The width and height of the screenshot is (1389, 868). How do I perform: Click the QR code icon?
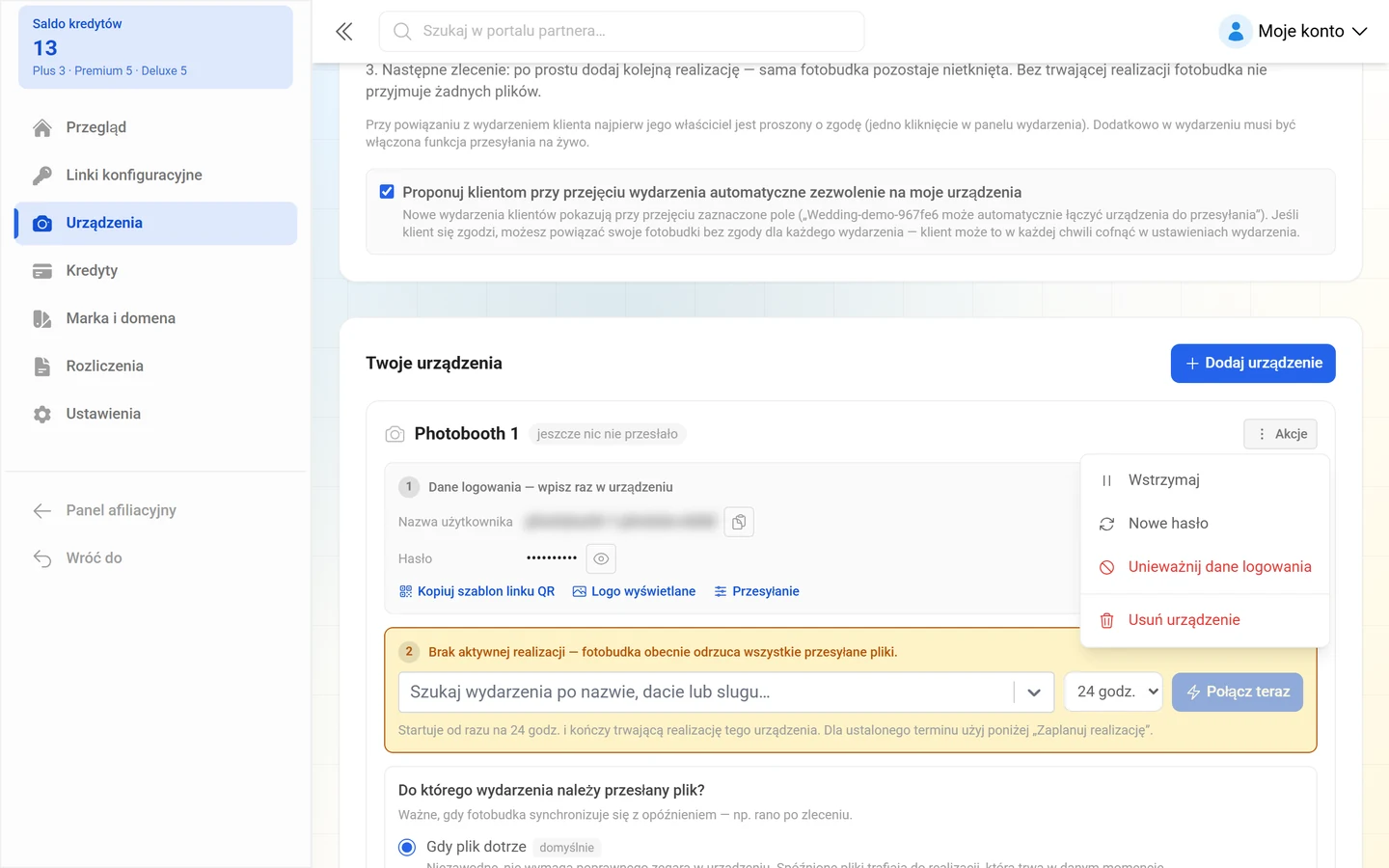(x=405, y=591)
